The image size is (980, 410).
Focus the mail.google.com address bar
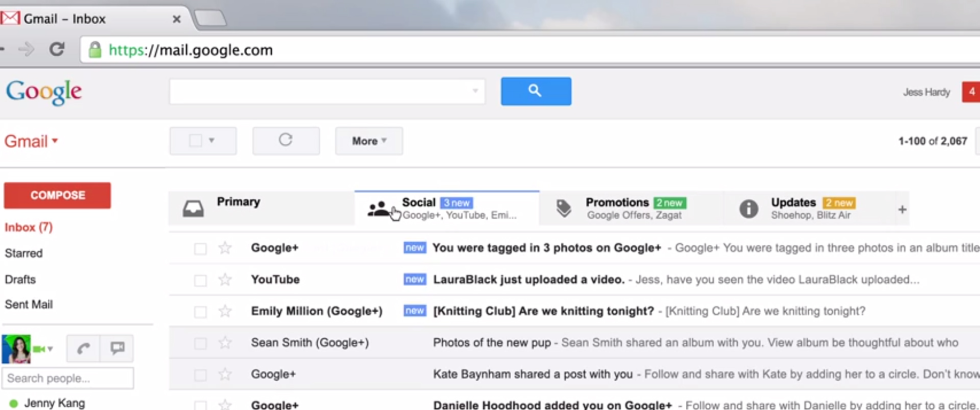click(530, 50)
